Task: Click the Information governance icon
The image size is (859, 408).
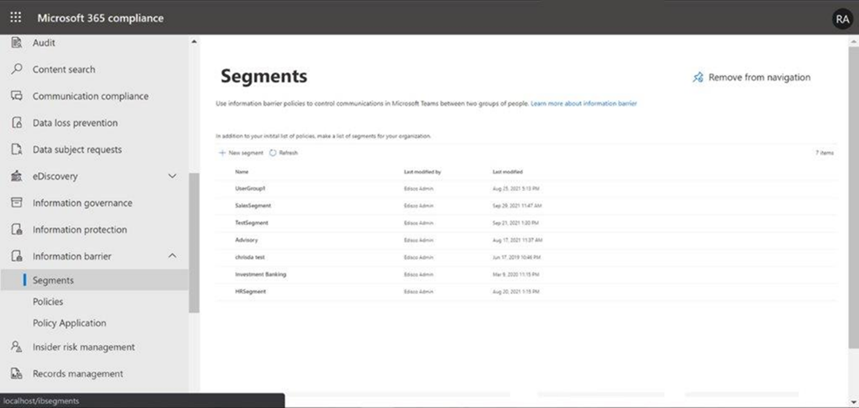Action: point(16,203)
